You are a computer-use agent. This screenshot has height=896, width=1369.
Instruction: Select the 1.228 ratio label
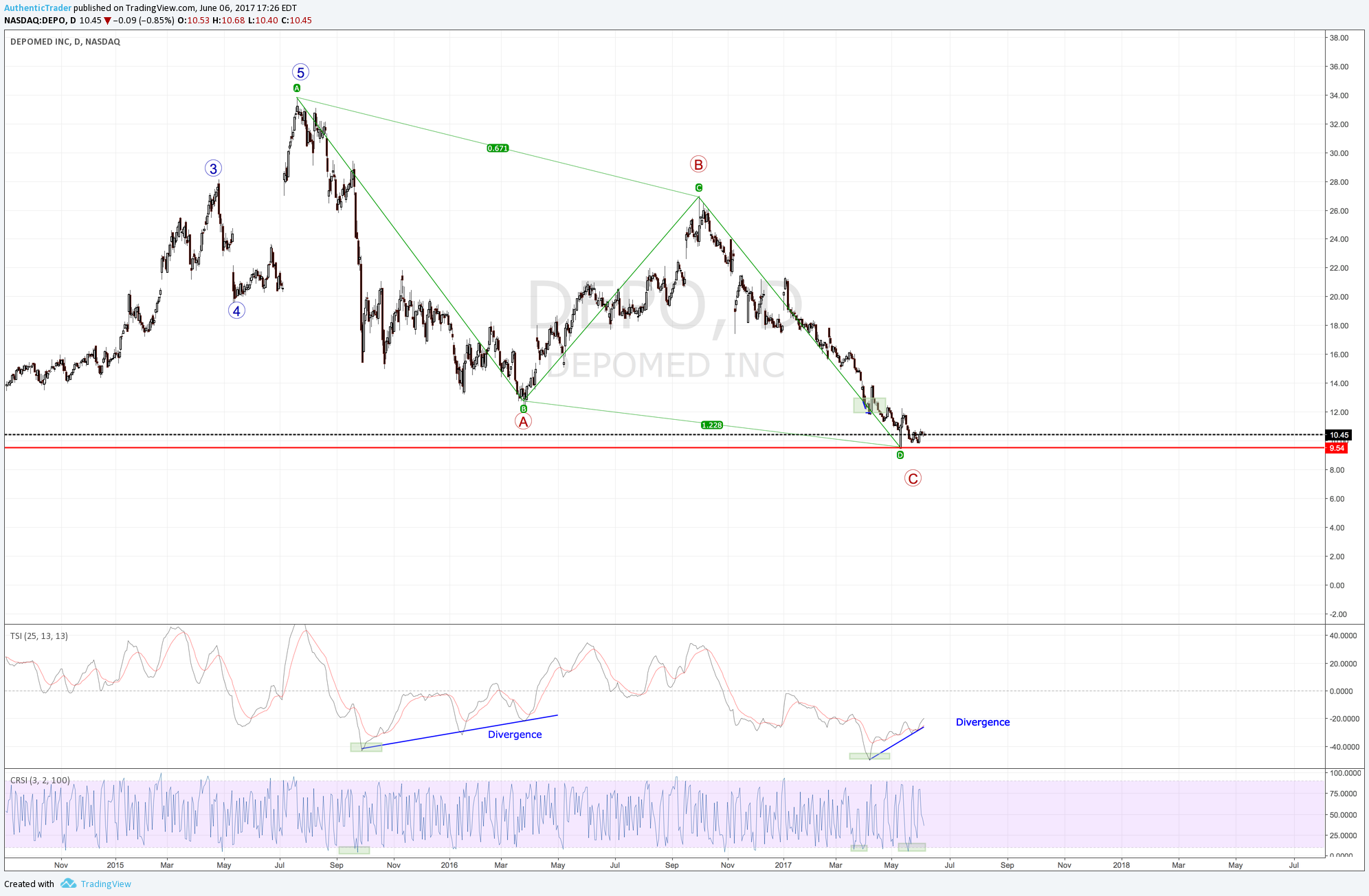(x=712, y=425)
